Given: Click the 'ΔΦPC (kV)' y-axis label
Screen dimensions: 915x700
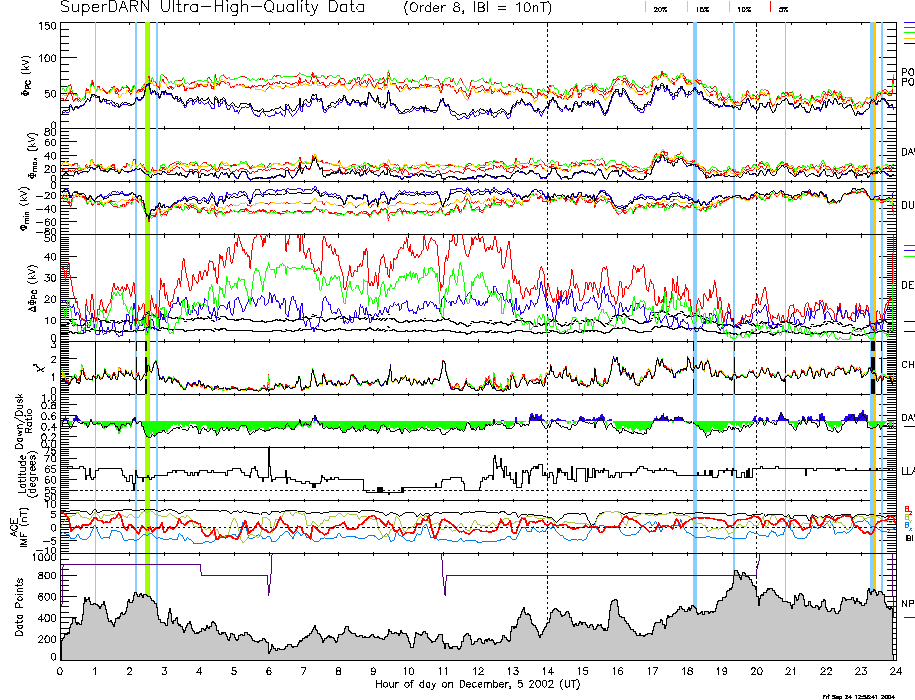Looking at the screenshot, I should [33, 287].
